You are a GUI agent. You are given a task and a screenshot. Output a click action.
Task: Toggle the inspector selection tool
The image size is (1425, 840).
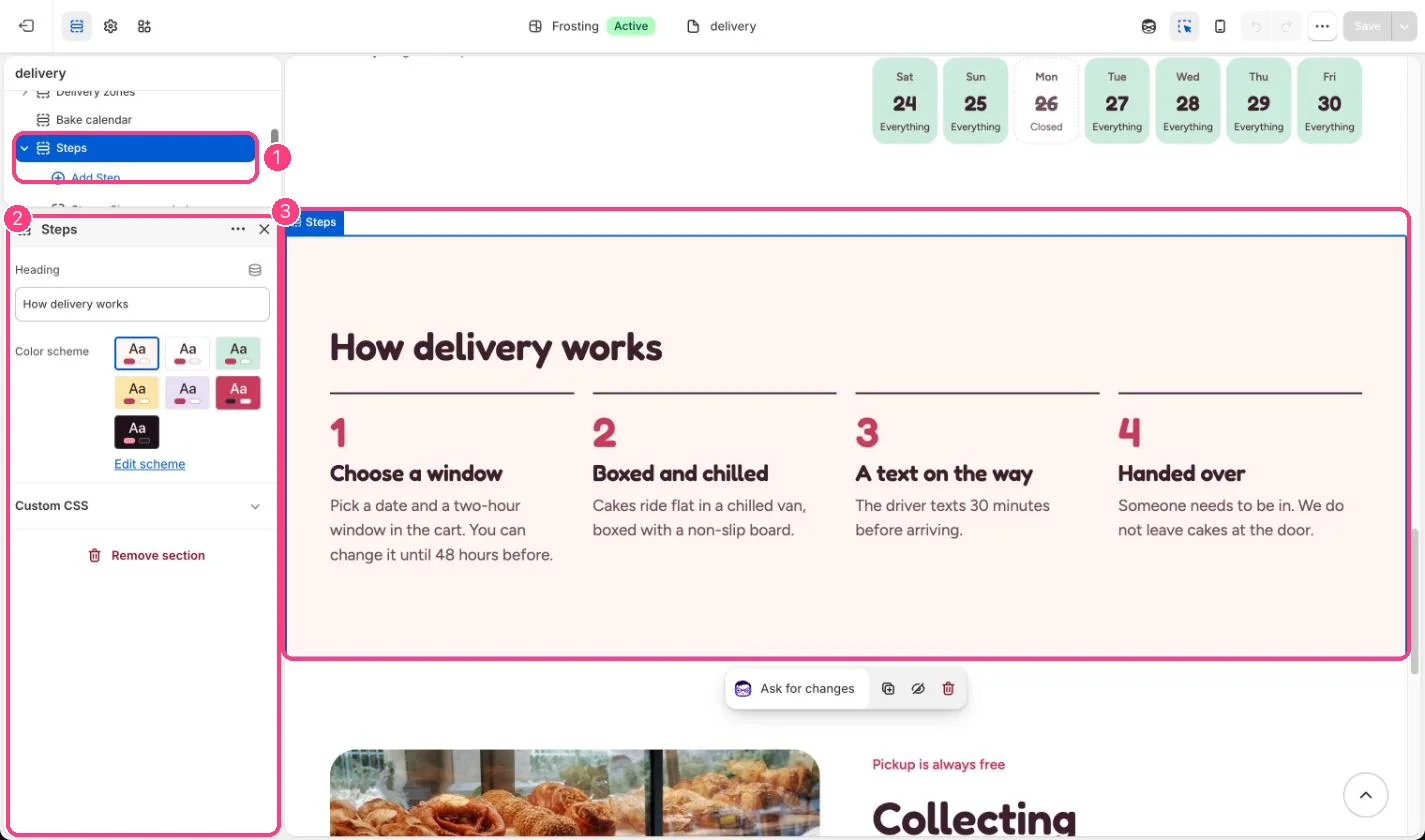1185,26
